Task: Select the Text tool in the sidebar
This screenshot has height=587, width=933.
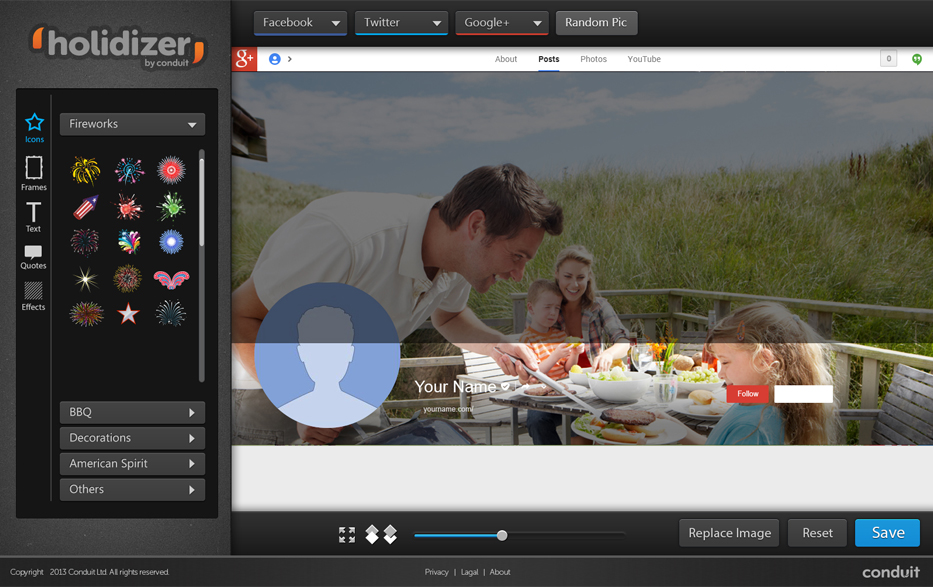Action: 33,216
